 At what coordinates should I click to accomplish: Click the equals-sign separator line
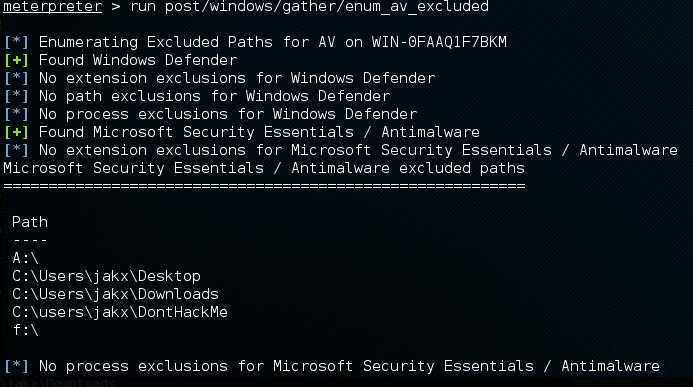click(264, 186)
